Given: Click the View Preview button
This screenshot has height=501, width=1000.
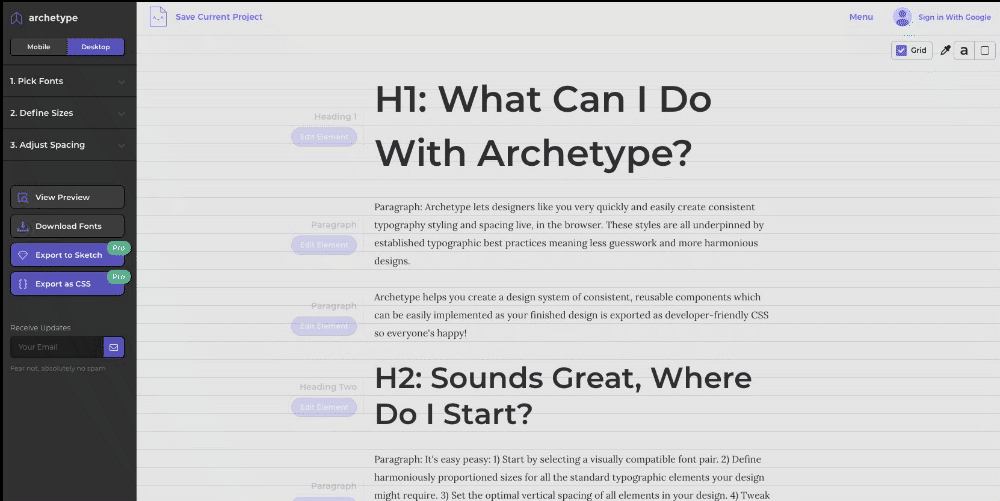Looking at the screenshot, I should [68, 198].
